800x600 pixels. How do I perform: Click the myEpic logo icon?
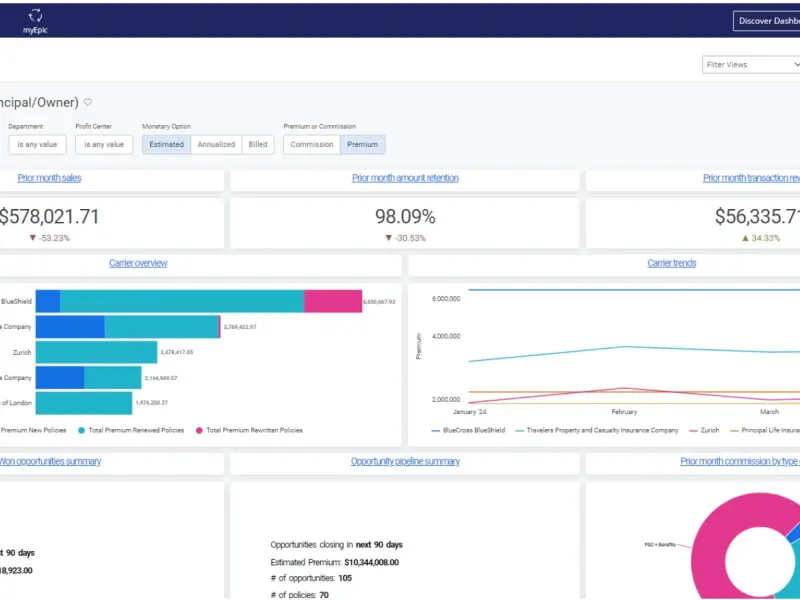[x=35, y=16]
